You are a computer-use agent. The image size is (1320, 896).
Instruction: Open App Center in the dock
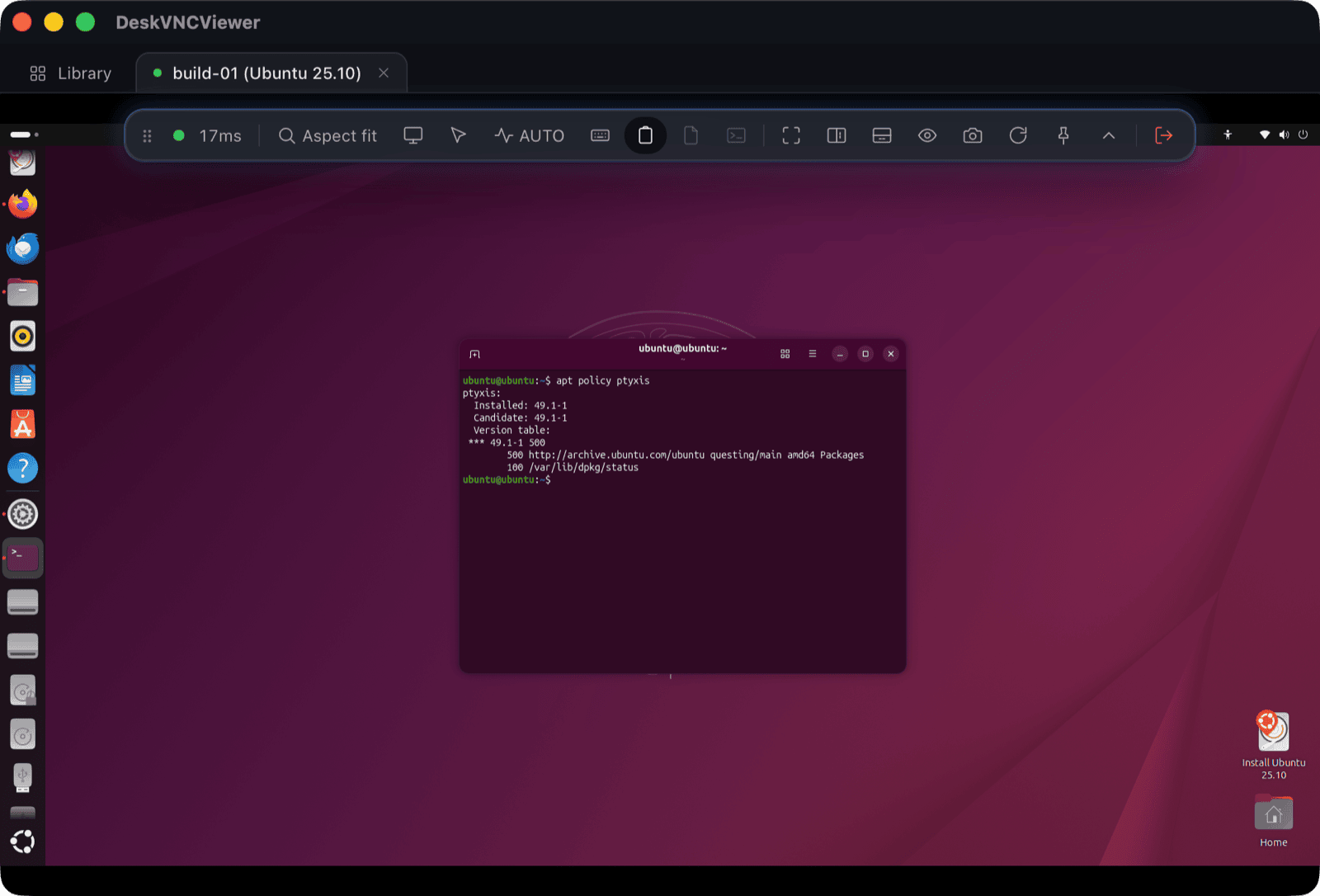[23, 424]
